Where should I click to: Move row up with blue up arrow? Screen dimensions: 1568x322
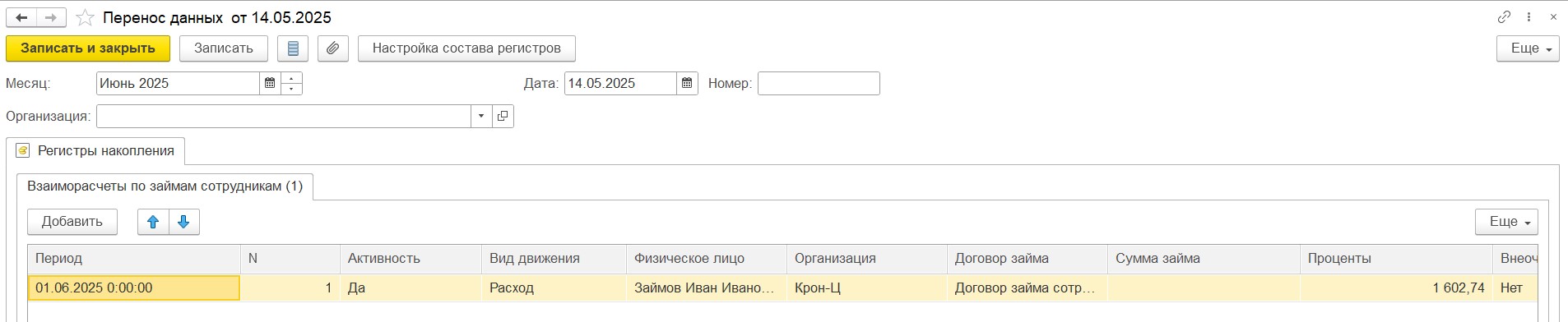pyautogui.click(x=153, y=222)
